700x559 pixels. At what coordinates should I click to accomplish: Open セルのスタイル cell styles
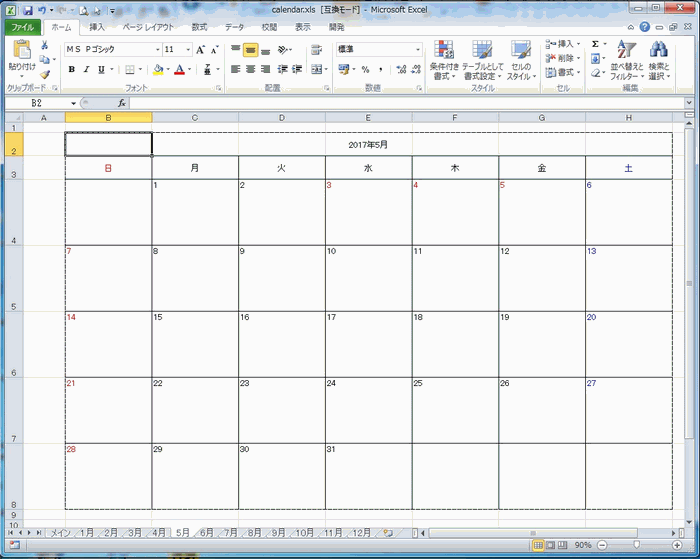[x=521, y=60]
